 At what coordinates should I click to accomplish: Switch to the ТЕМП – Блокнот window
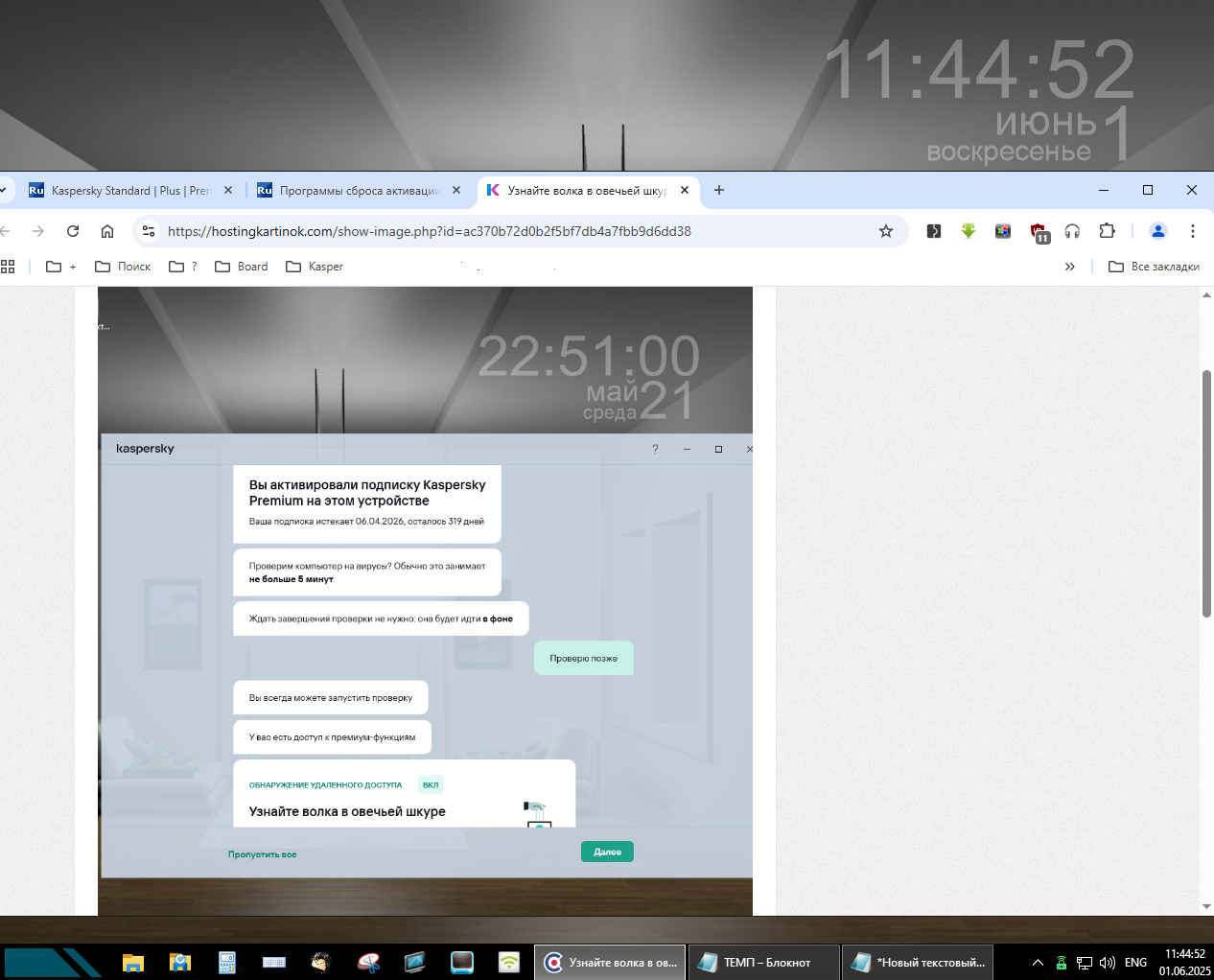tap(763, 963)
